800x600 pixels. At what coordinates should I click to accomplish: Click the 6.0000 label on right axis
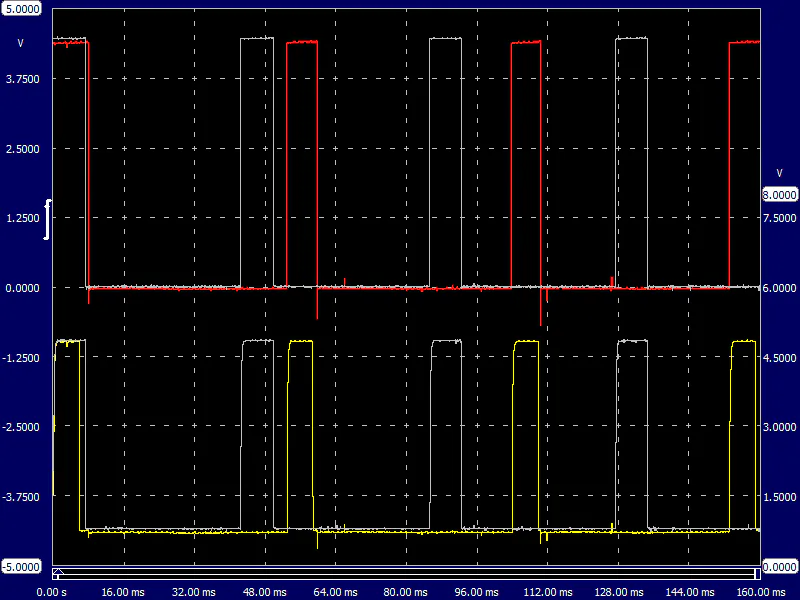(x=779, y=288)
